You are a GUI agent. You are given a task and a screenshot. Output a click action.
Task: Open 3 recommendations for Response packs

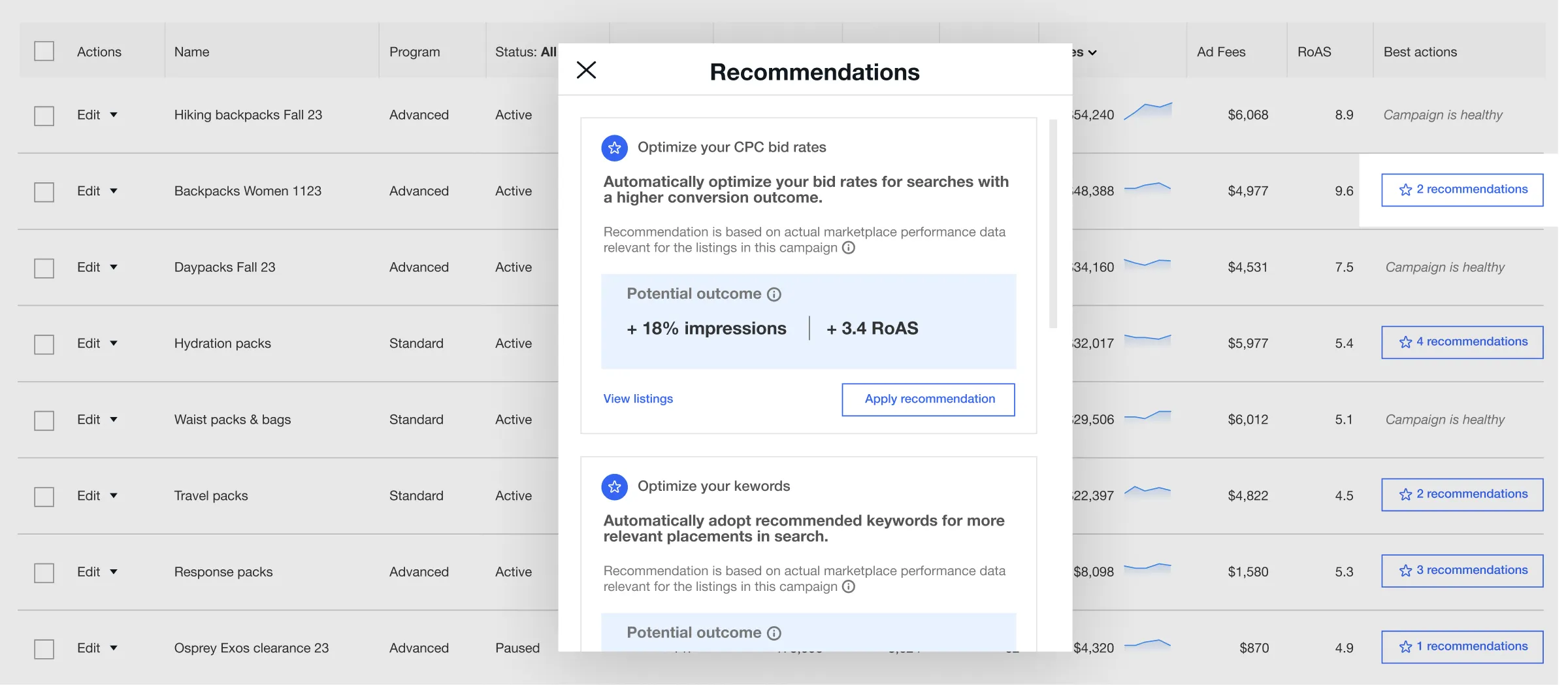point(1462,571)
